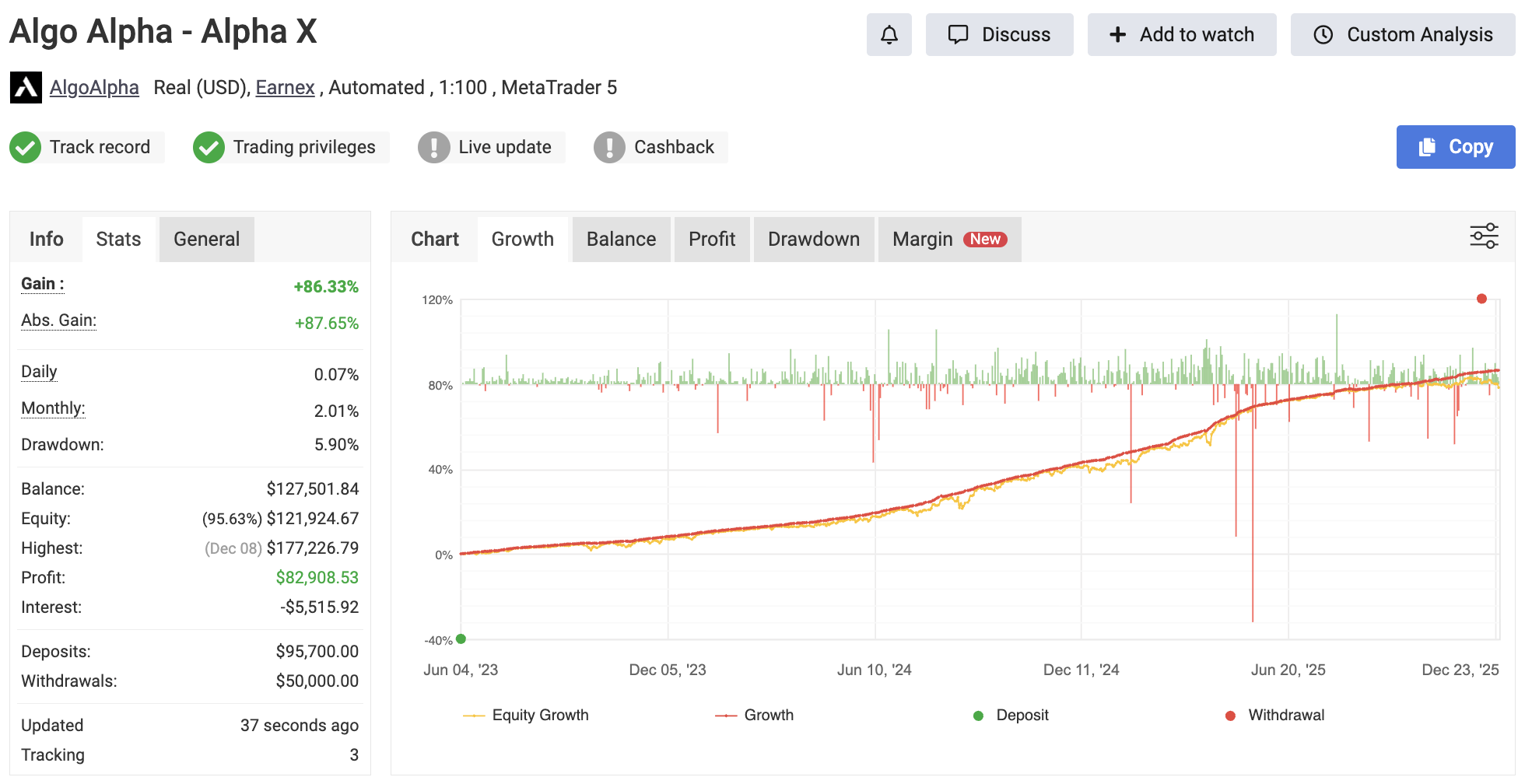Click the Track record green checkmark
Screen dimensions: 1525x784
(26, 147)
